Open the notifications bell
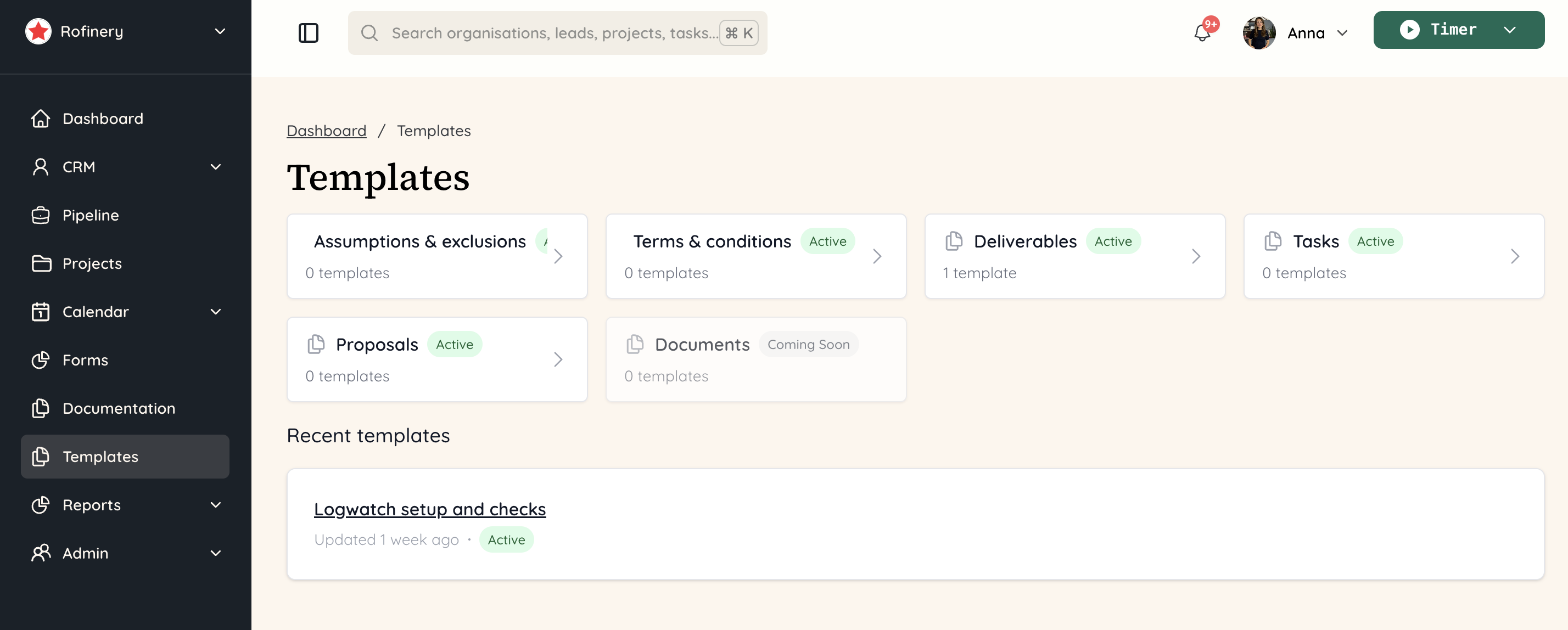 (x=1202, y=33)
